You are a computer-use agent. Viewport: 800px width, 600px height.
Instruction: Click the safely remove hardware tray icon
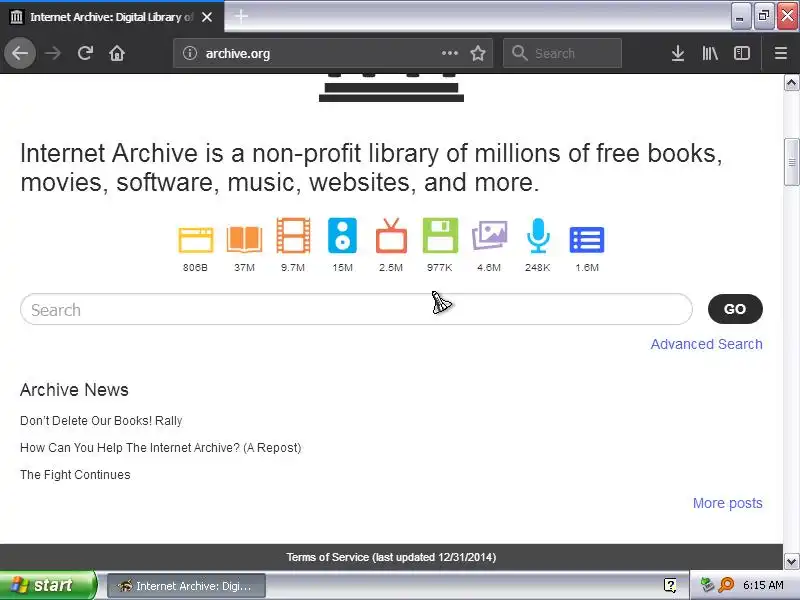point(707,585)
